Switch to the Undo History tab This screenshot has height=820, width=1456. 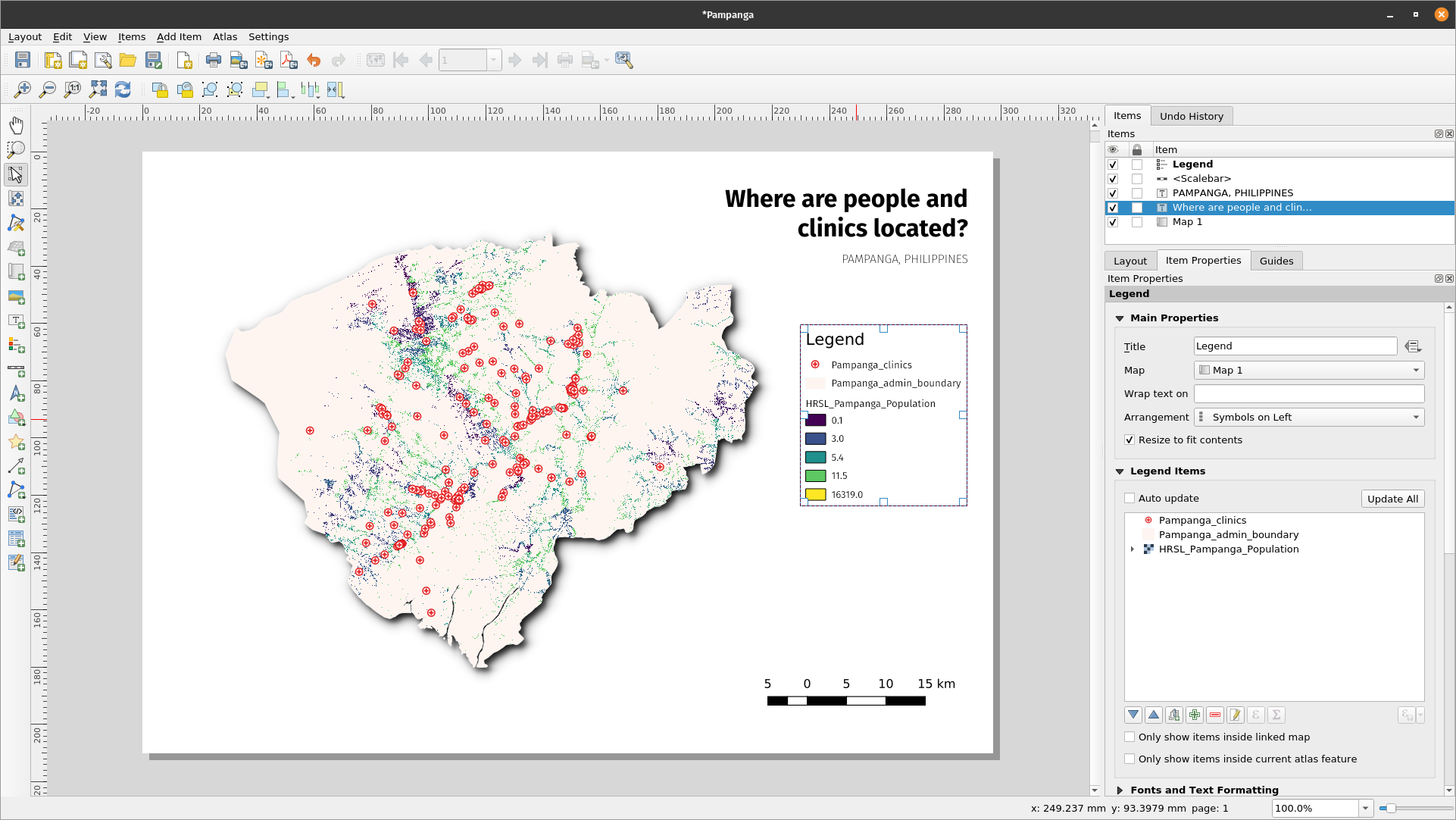pyautogui.click(x=1191, y=116)
